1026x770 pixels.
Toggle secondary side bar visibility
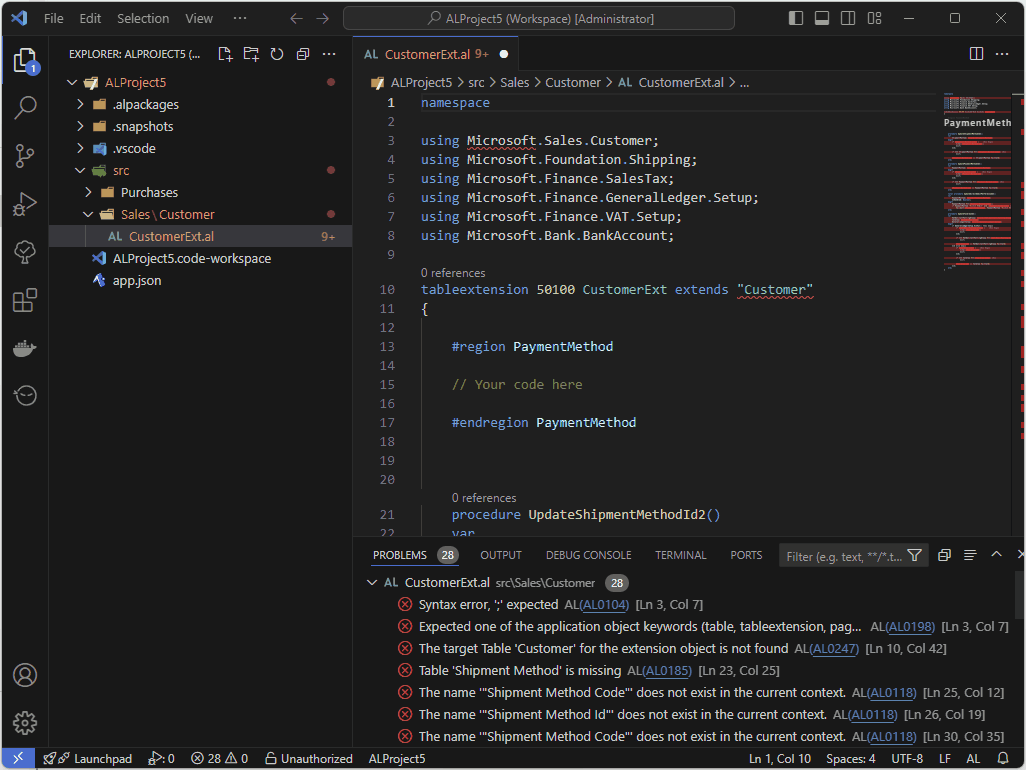[848, 18]
